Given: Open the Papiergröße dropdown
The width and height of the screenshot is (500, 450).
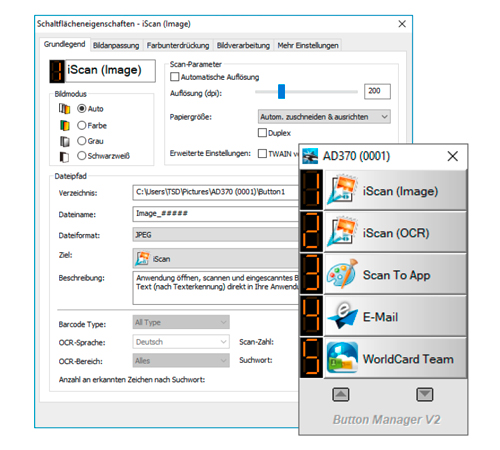Looking at the screenshot, I should click(324, 117).
